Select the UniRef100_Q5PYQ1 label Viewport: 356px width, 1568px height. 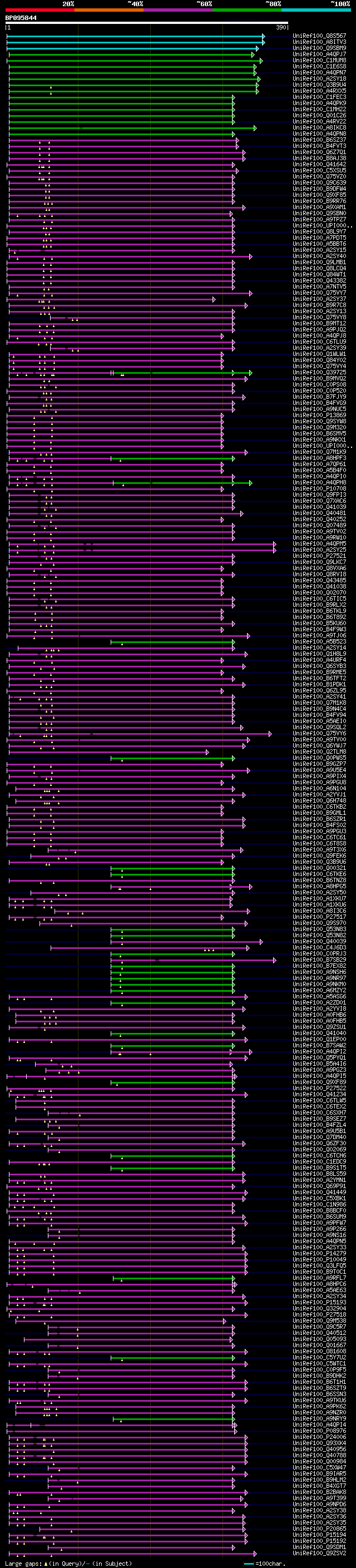coord(319,1057)
